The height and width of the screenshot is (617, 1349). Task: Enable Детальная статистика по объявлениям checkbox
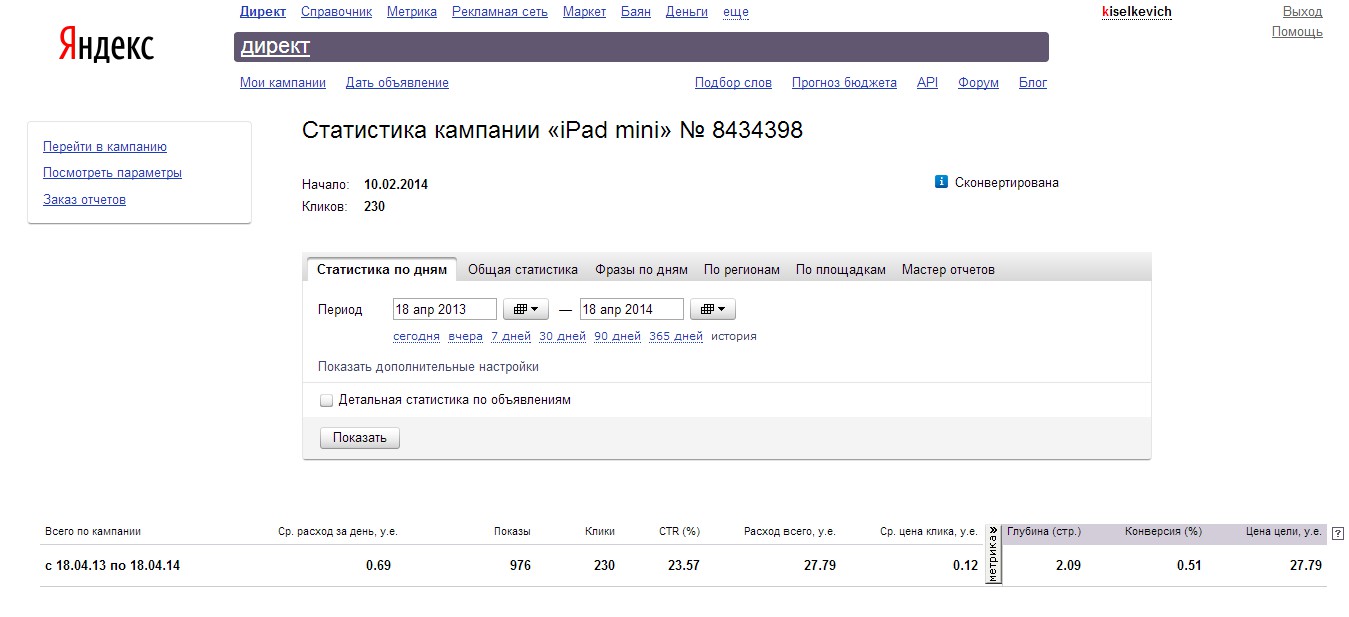326,400
